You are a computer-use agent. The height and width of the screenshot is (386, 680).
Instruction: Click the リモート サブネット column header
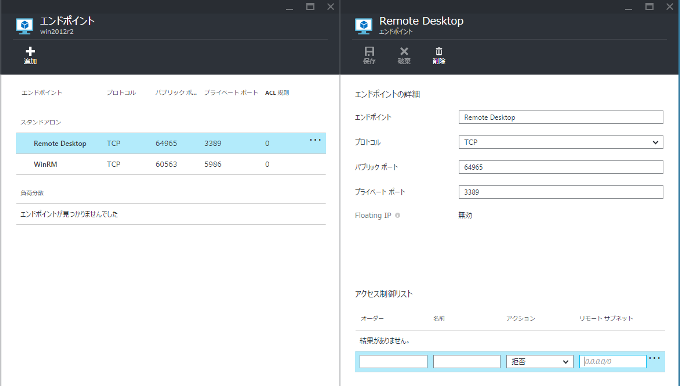point(606,318)
